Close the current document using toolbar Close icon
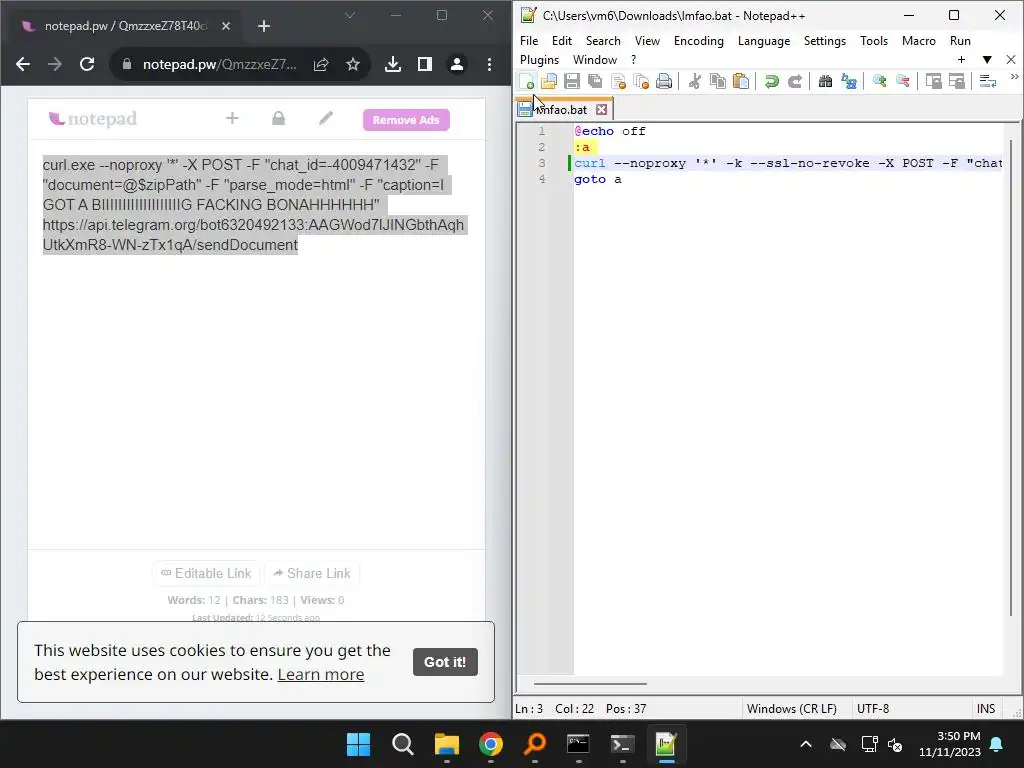 [618, 81]
